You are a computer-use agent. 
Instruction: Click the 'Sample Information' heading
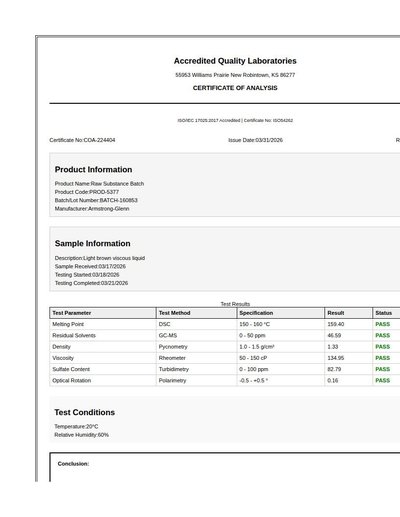pos(92,243)
